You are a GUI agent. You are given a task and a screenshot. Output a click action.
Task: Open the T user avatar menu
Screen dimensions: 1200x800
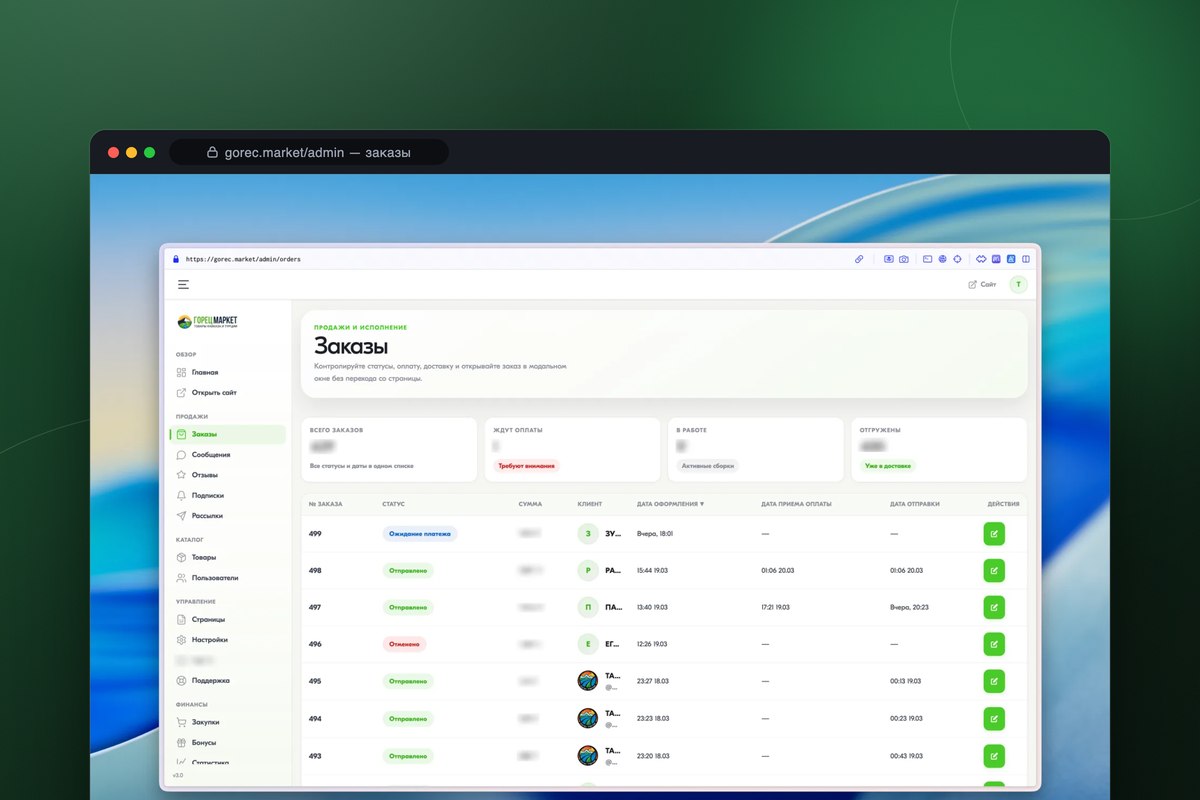[1018, 285]
